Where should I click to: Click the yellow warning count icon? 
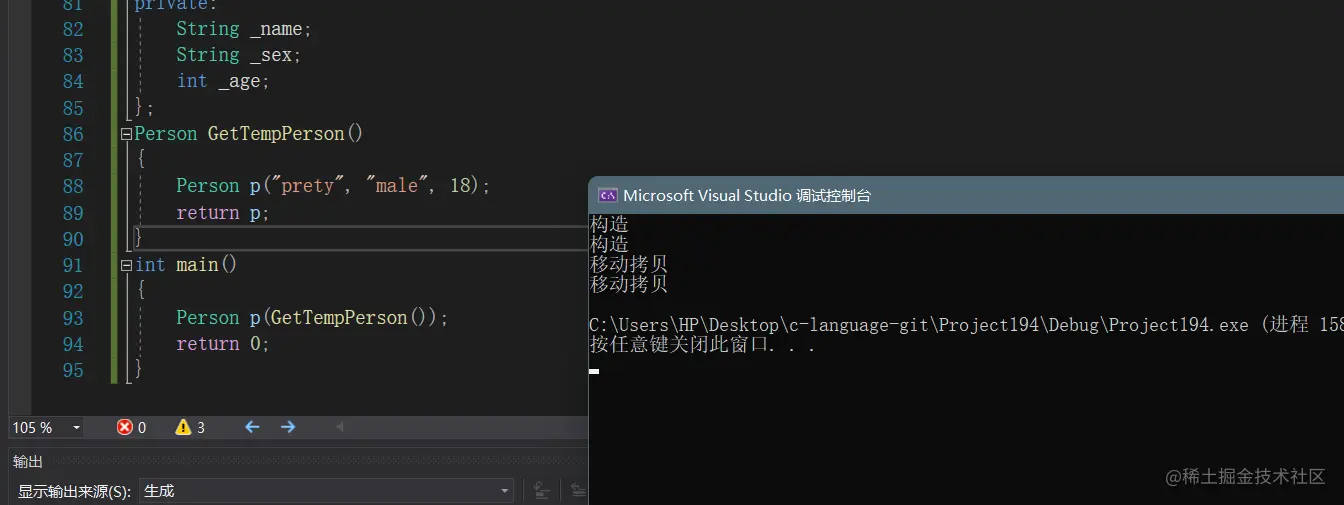[183, 427]
